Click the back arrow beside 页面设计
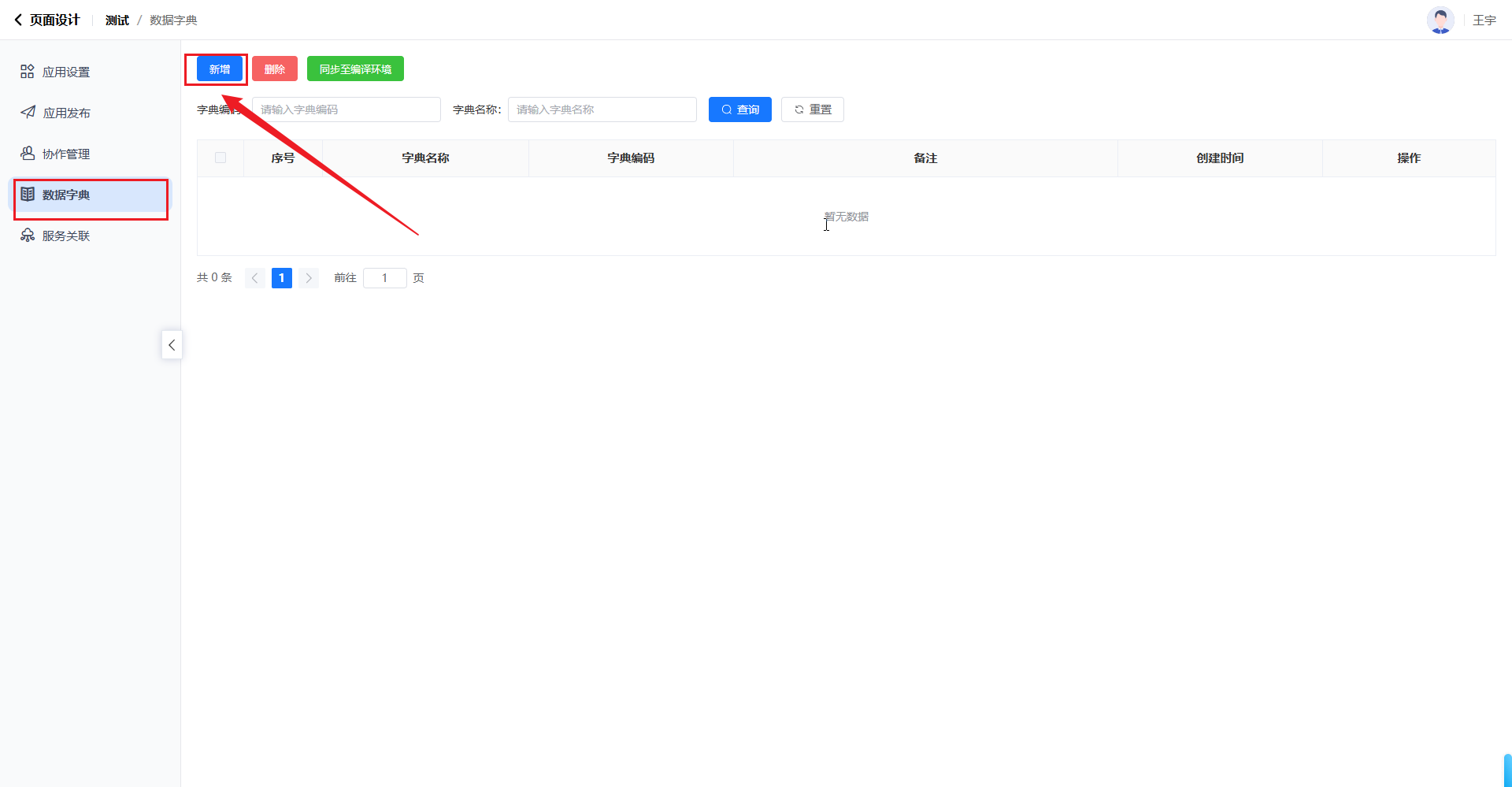This screenshot has width=1512, height=787. click(18, 20)
